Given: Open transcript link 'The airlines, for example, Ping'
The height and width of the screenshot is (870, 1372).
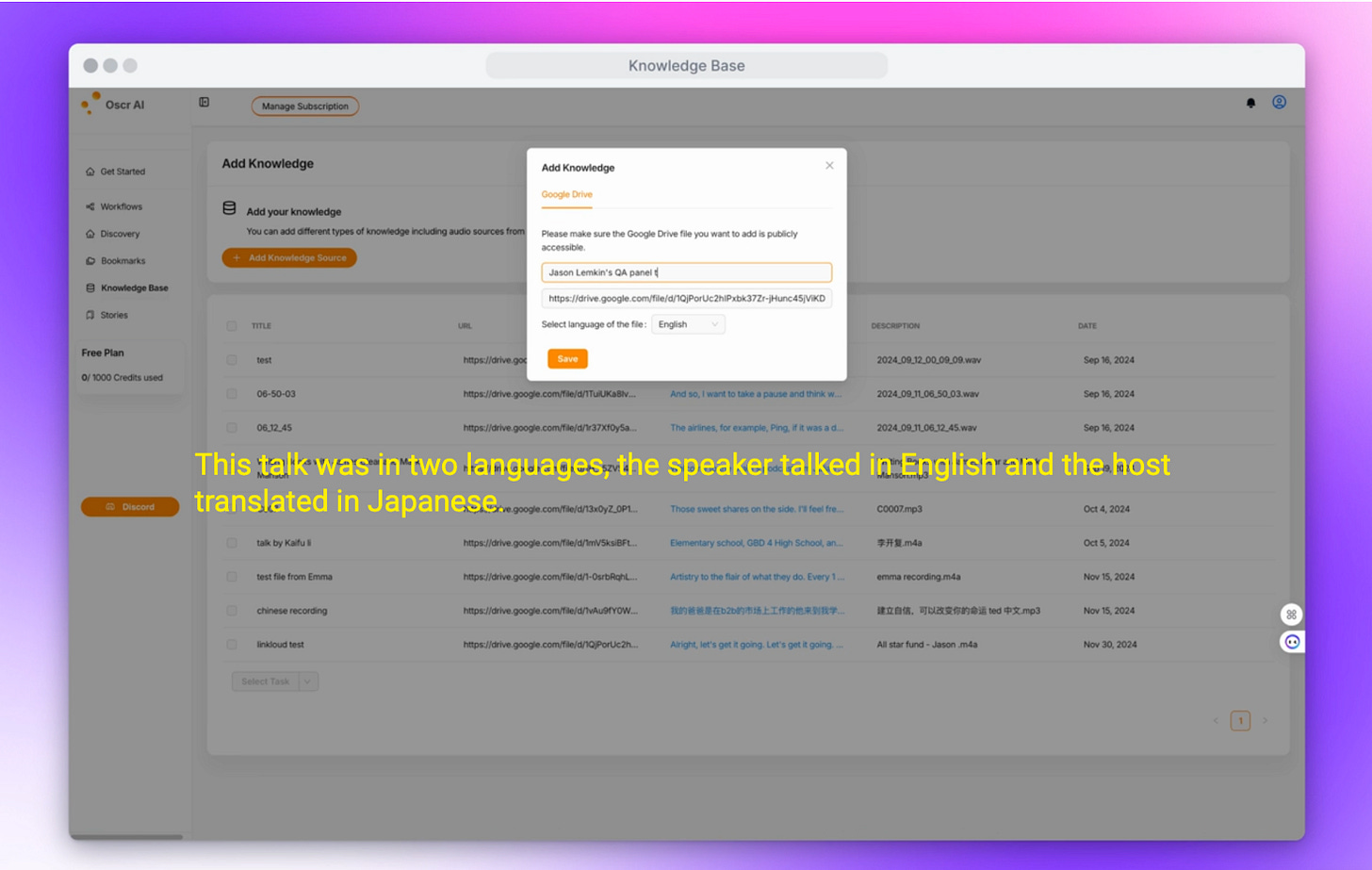Looking at the screenshot, I should (x=757, y=428).
